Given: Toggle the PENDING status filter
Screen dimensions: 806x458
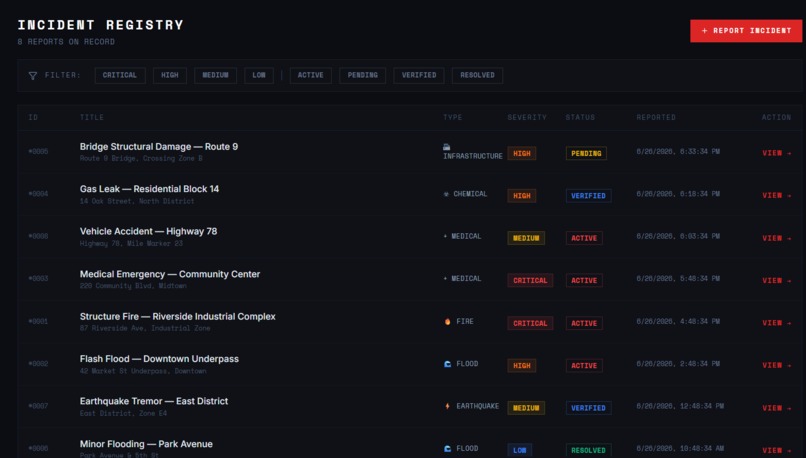Looking at the screenshot, I should tap(362, 75).
